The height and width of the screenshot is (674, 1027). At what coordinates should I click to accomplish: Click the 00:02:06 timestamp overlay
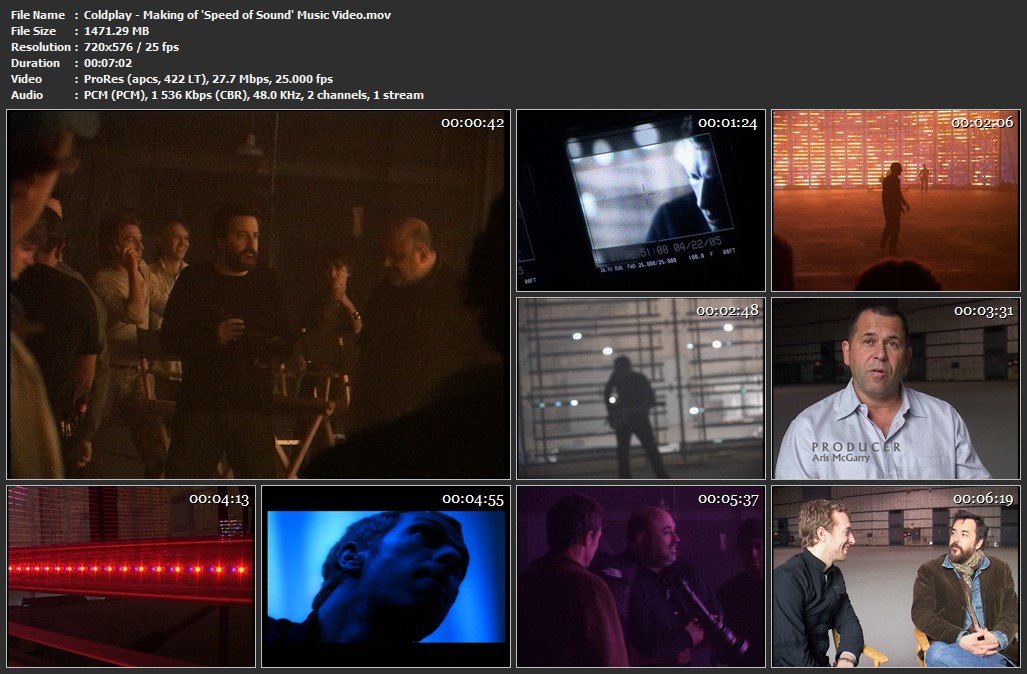click(982, 122)
